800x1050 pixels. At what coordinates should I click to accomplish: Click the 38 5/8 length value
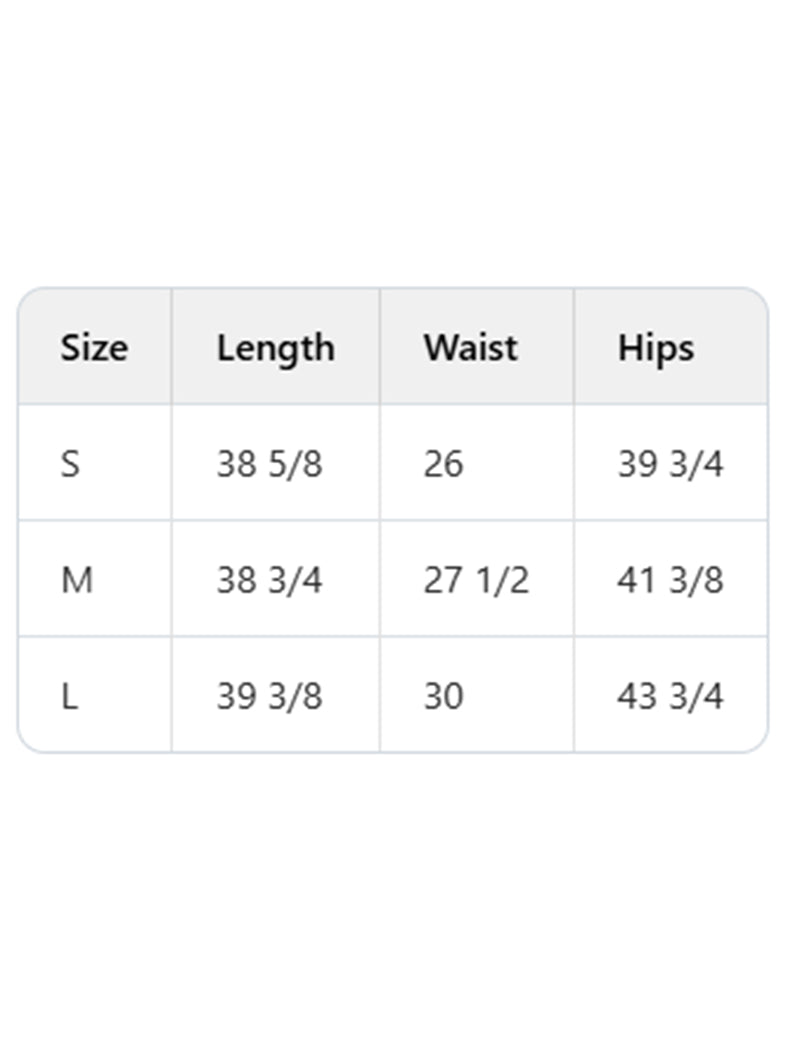coord(269,464)
